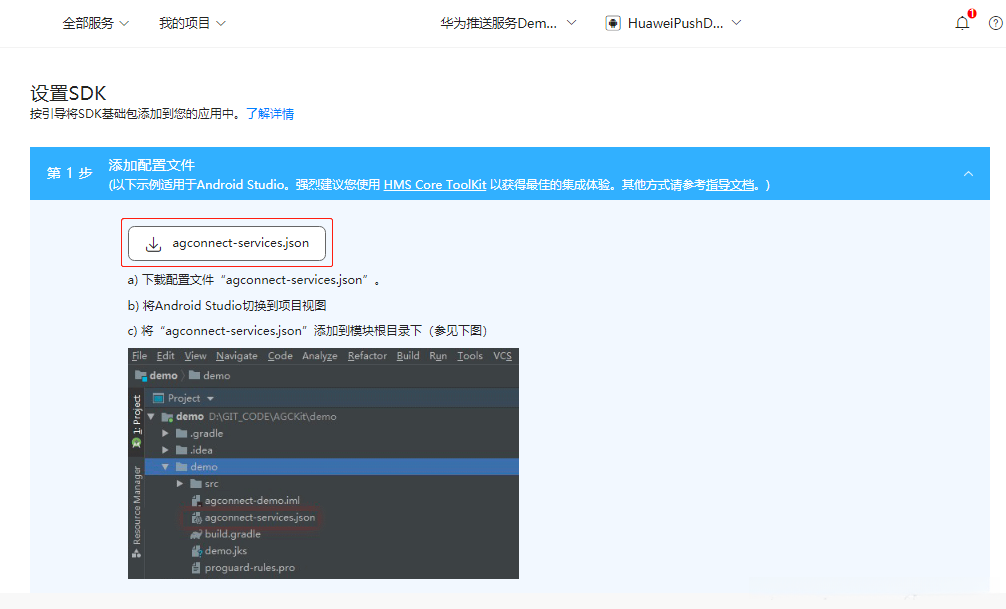Click the 了解详情 link
1006x609 pixels.
[270, 114]
